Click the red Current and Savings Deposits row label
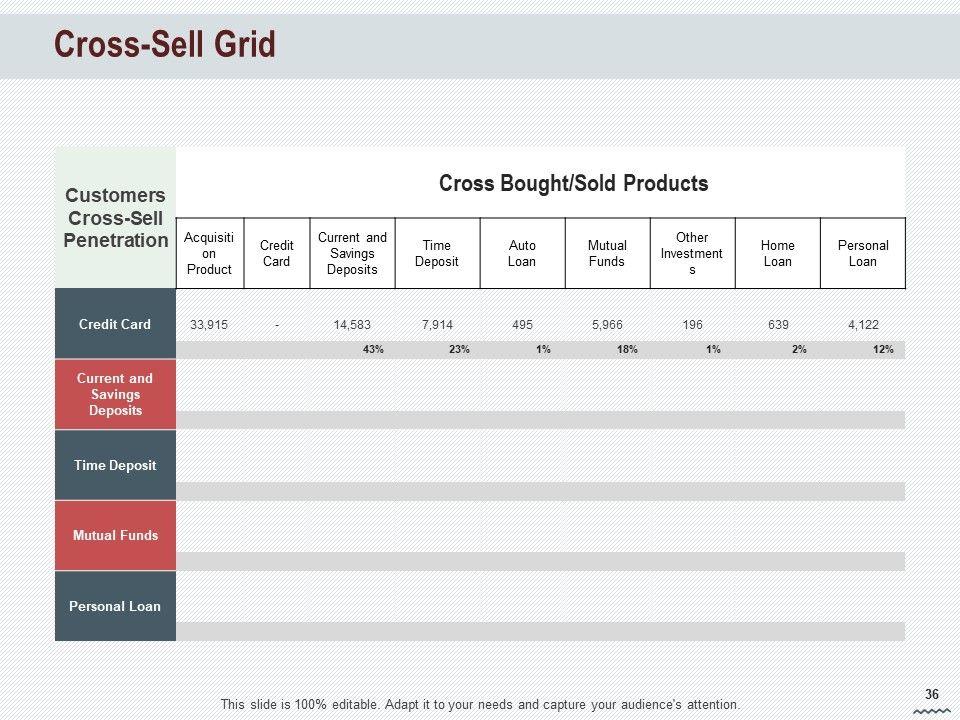This screenshot has height=720, width=960. tap(115, 394)
